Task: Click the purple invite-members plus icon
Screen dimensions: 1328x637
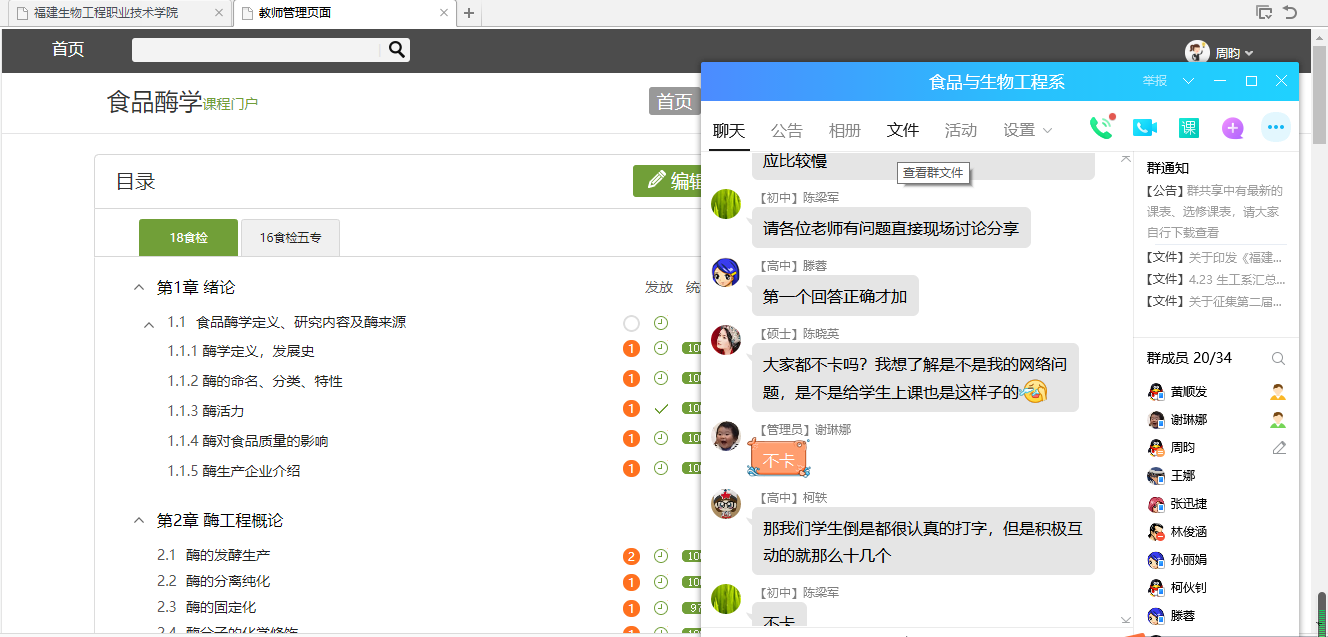Action: pos(1232,128)
